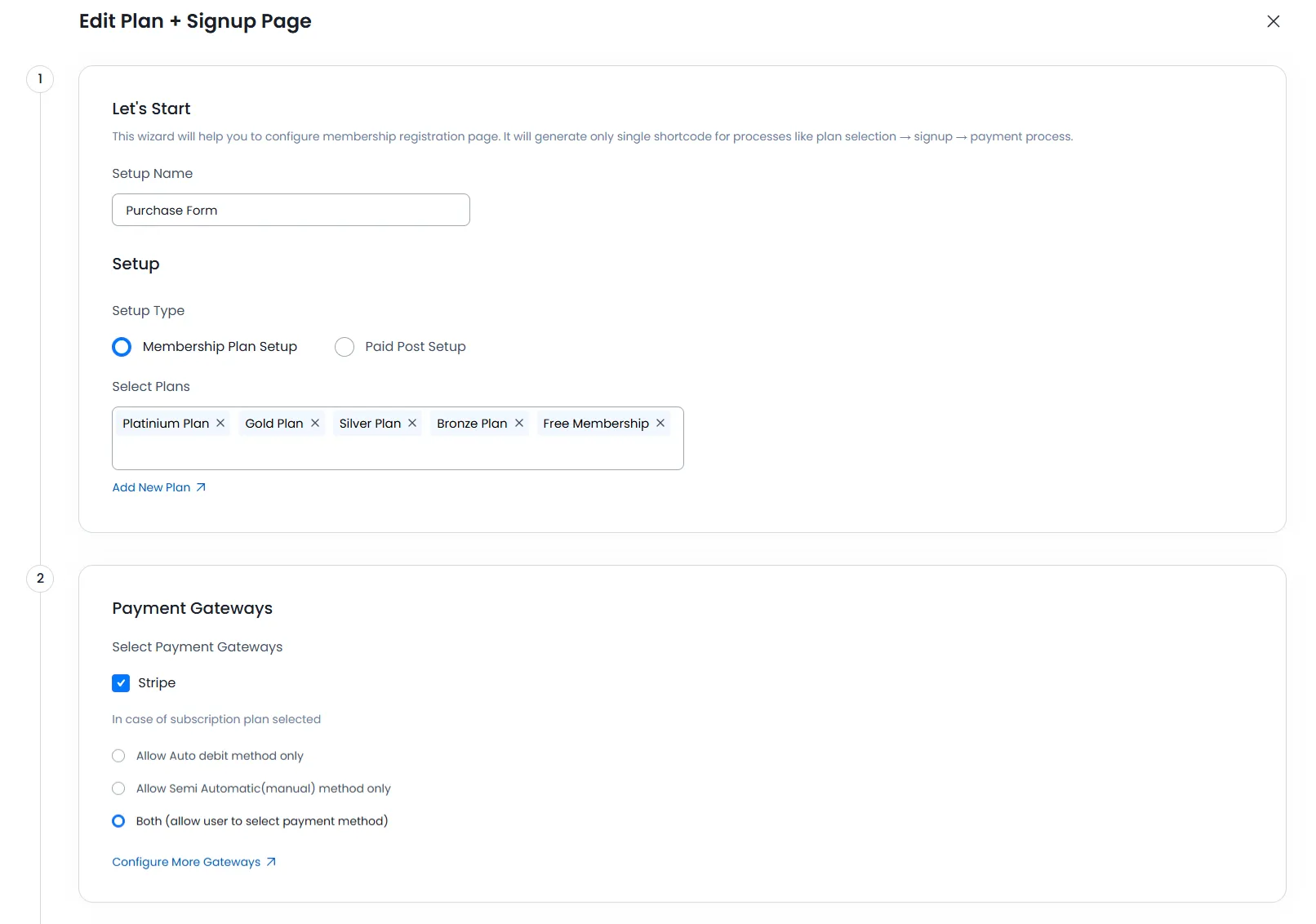
Task: Choose Allow Semi Automatic(manual) method only
Action: tap(119, 789)
